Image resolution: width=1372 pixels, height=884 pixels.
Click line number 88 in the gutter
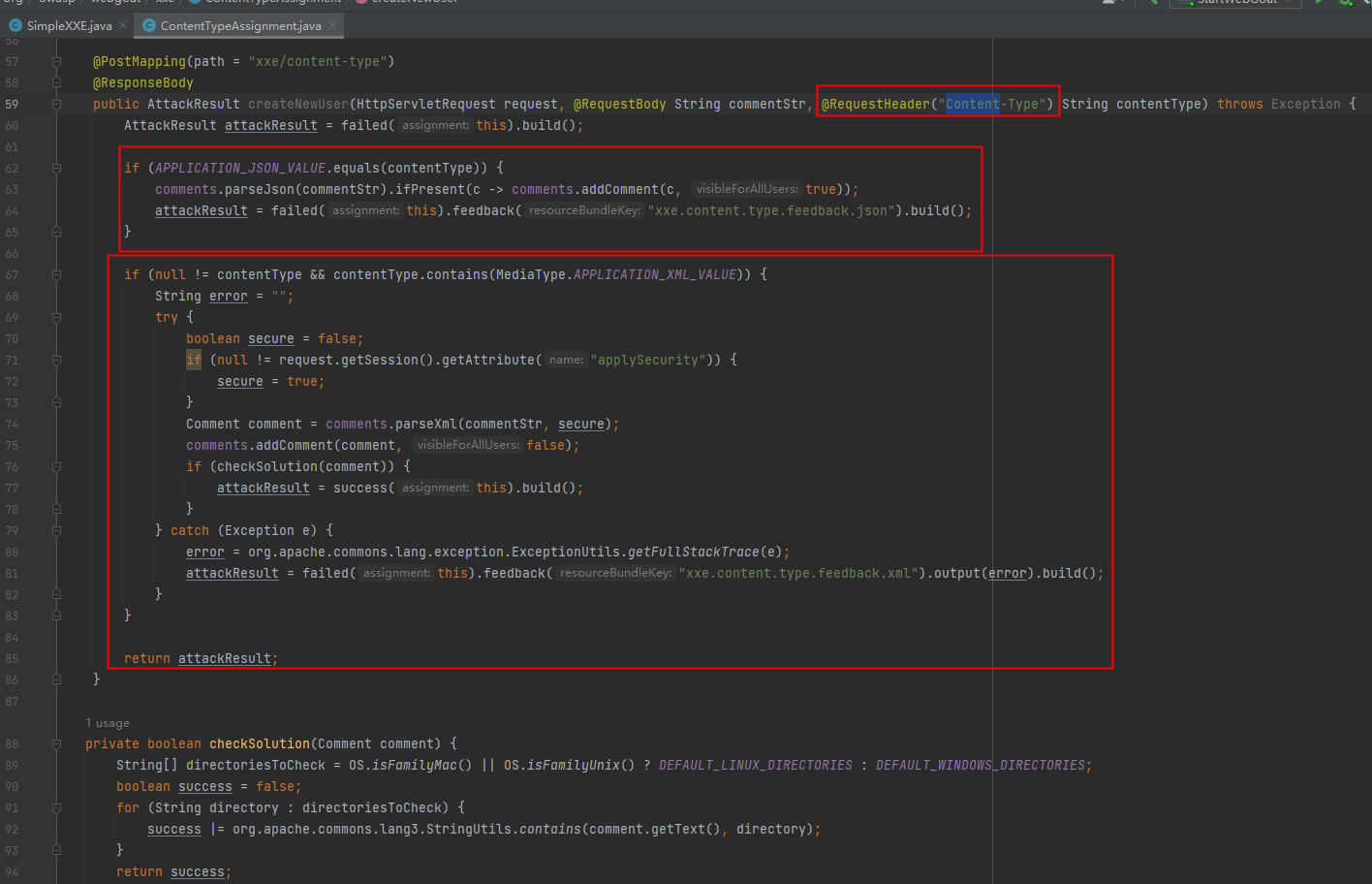12,743
